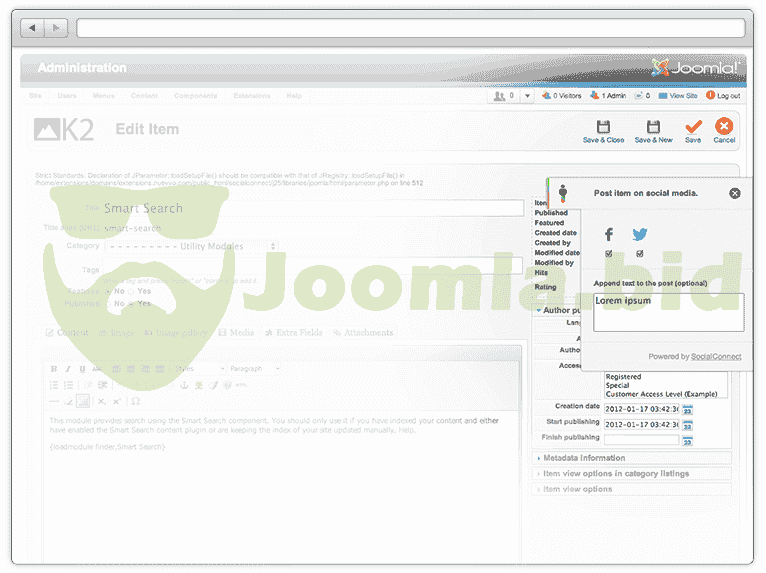The width and height of the screenshot is (766, 573).
Task: Select Featured Yes radio button
Action: (x=131, y=292)
